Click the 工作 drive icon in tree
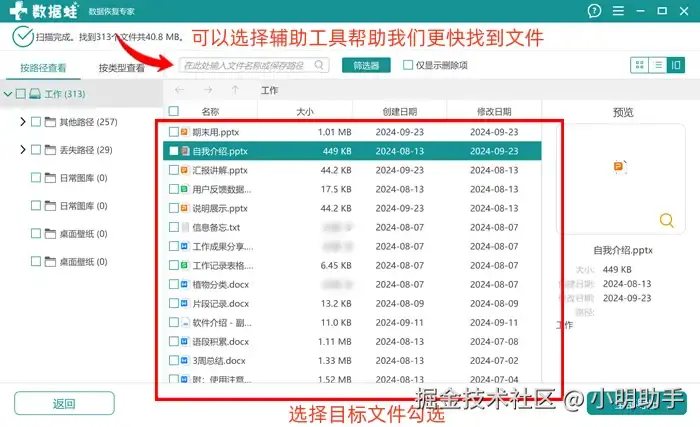This screenshot has height=427, width=700. (35, 94)
